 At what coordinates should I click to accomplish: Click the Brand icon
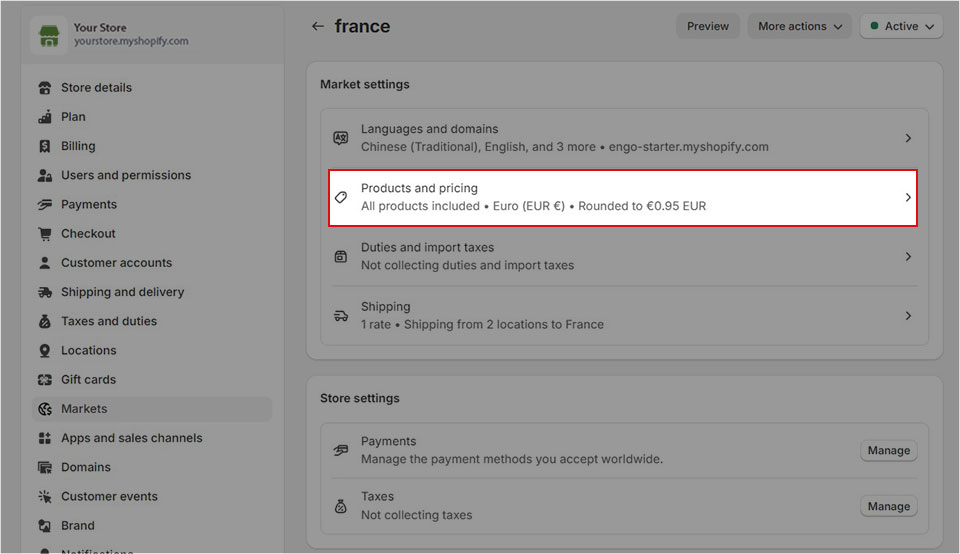point(45,526)
